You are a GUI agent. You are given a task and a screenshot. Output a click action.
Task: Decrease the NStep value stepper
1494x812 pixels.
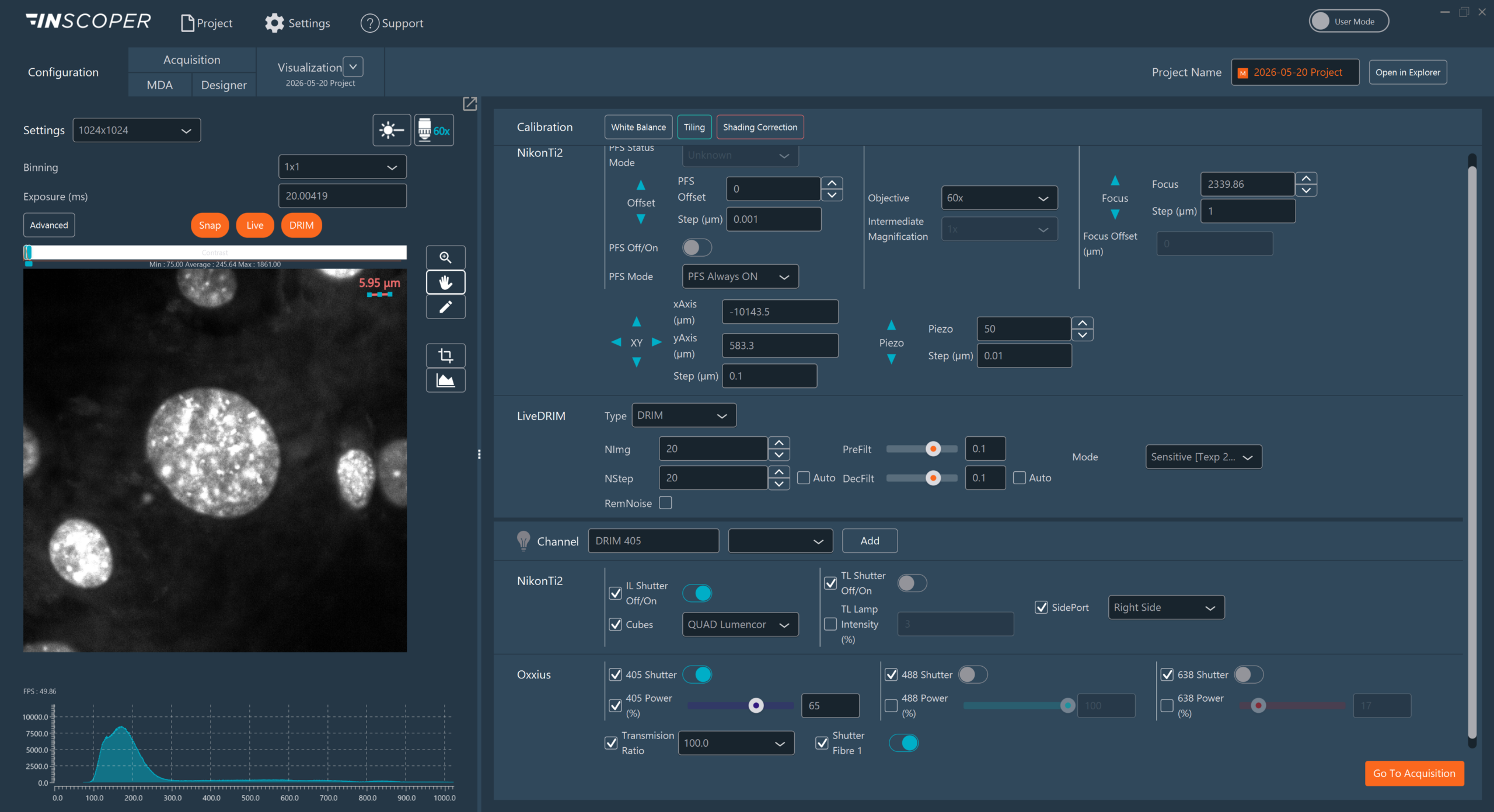(x=779, y=484)
